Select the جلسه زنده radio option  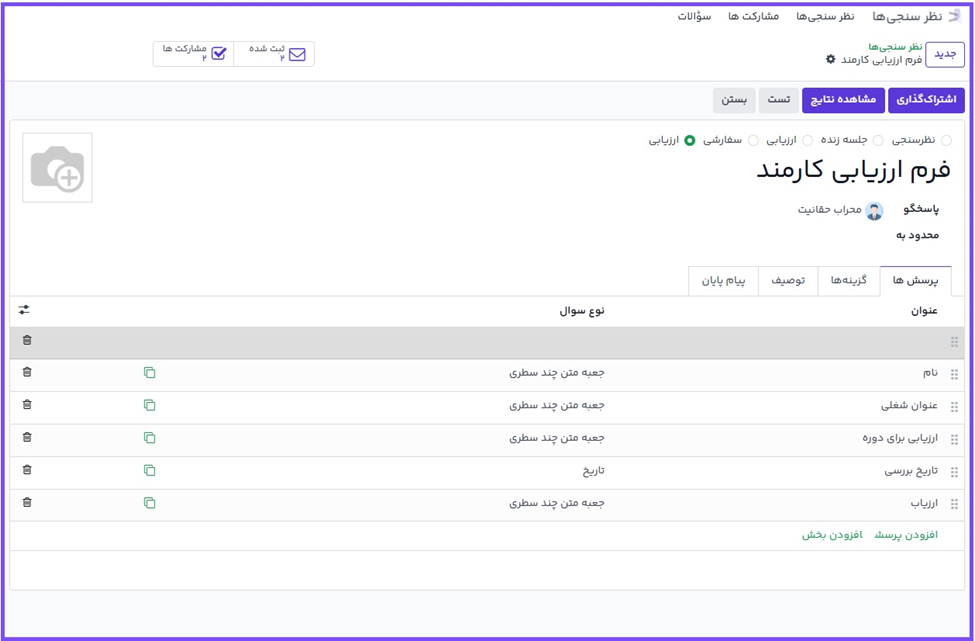pyautogui.click(x=878, y=141)
